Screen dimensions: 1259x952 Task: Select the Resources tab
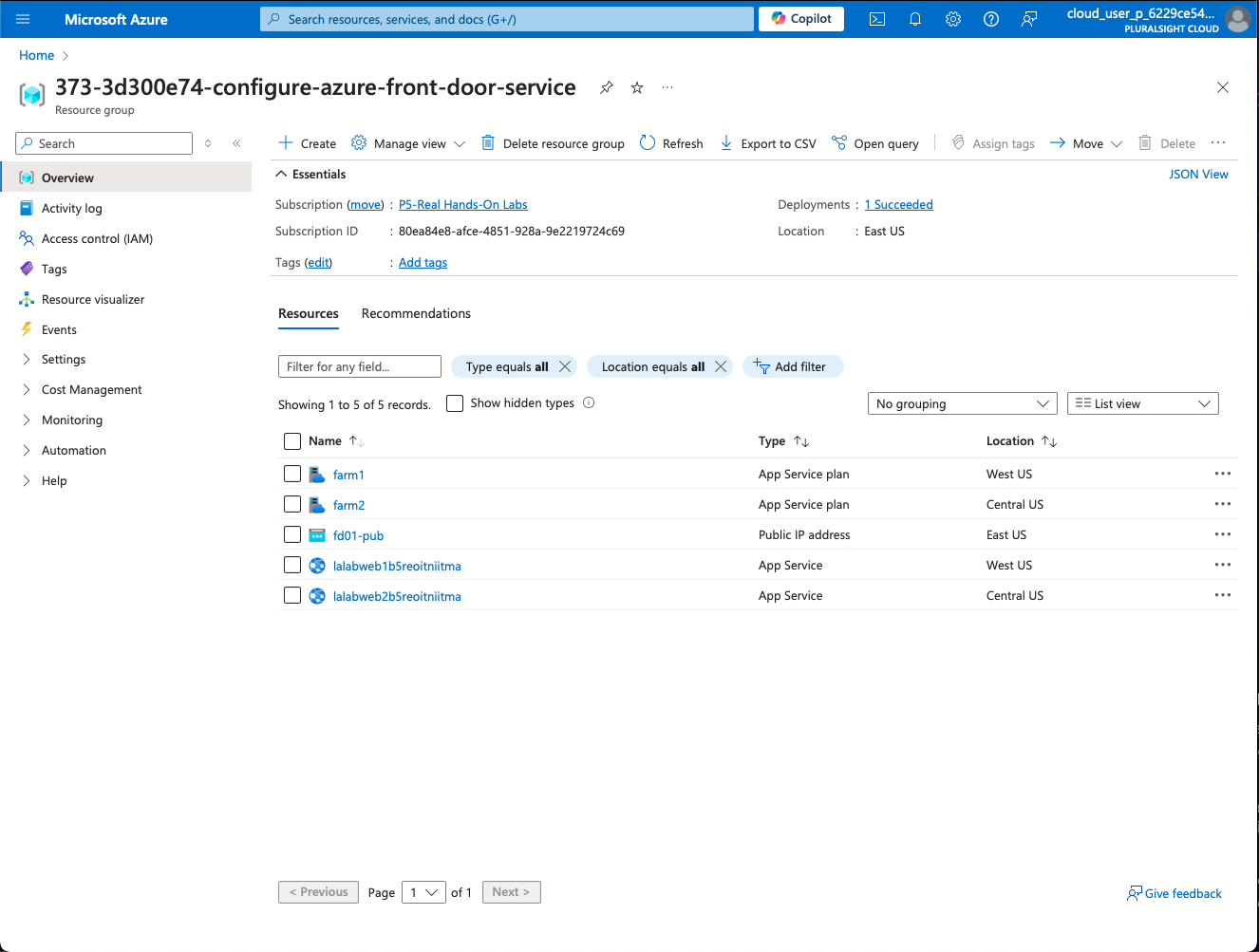click(309, 313)
